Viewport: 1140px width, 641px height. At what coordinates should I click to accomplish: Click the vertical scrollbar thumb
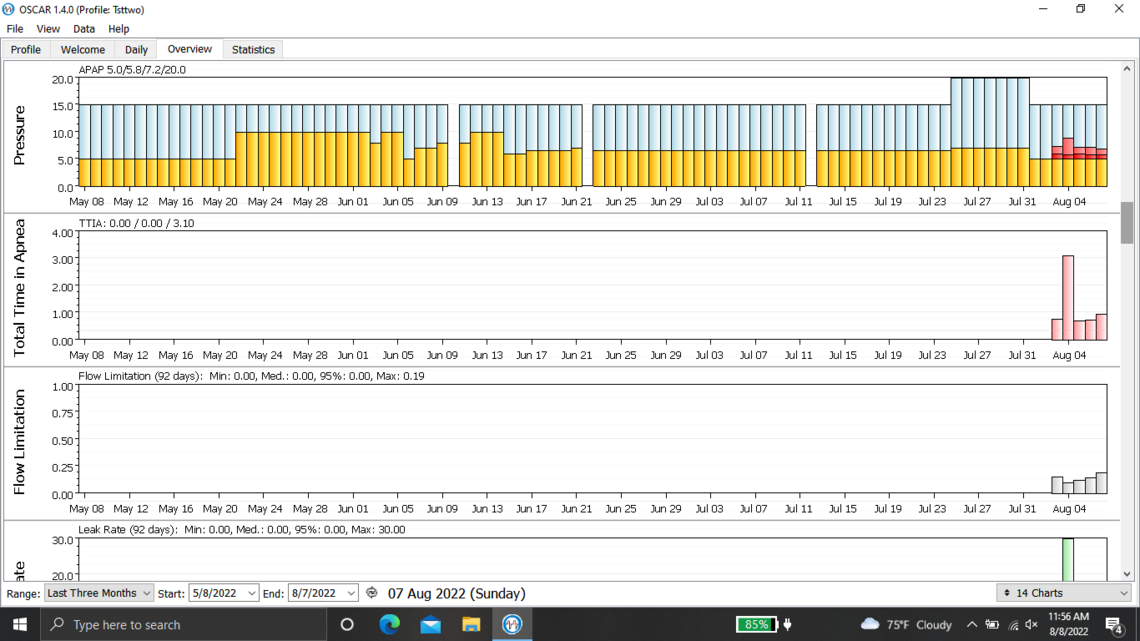click(x=1127, y=222)
